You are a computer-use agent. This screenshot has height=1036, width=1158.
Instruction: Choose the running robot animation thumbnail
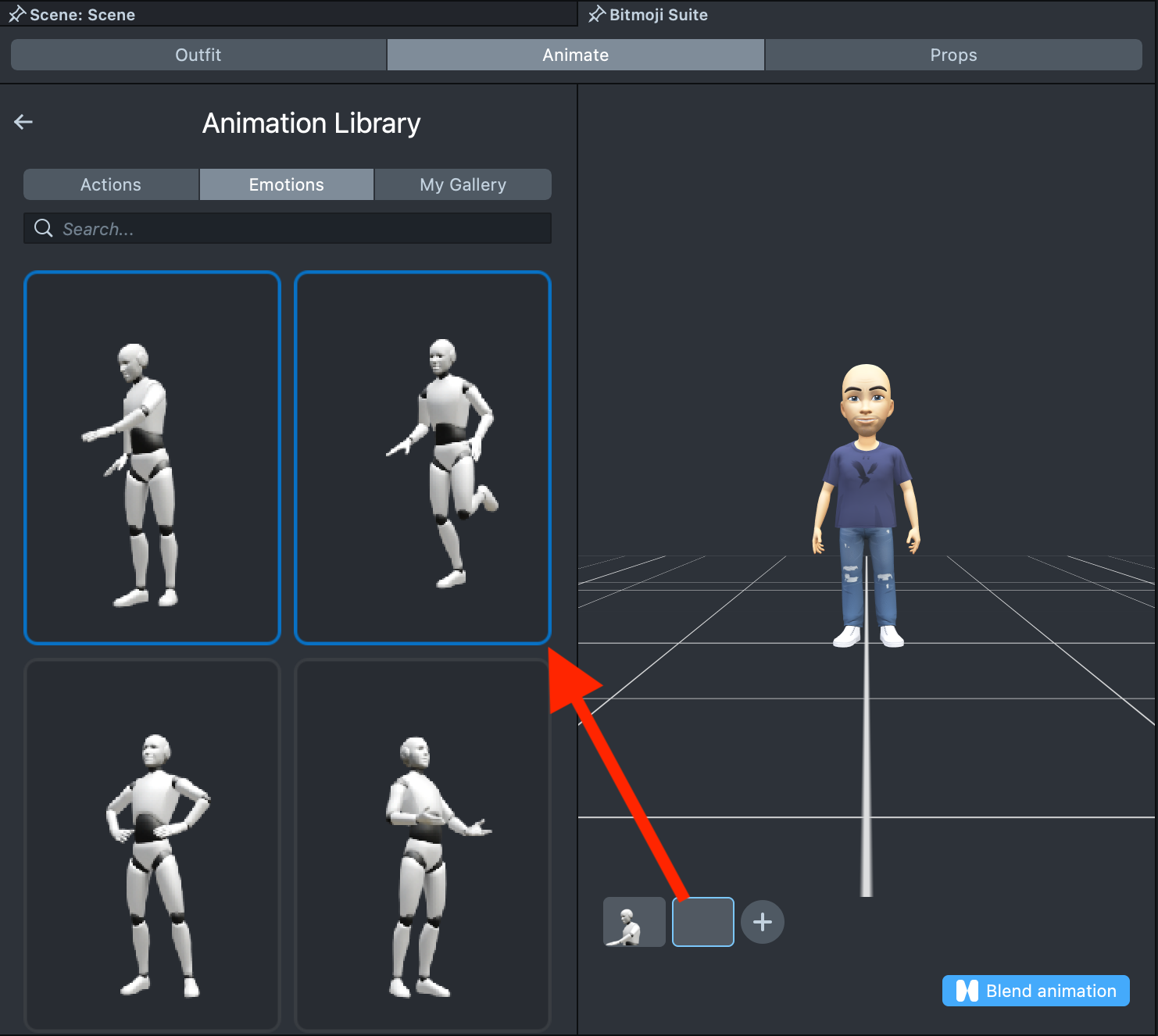[x=423, y=458]
